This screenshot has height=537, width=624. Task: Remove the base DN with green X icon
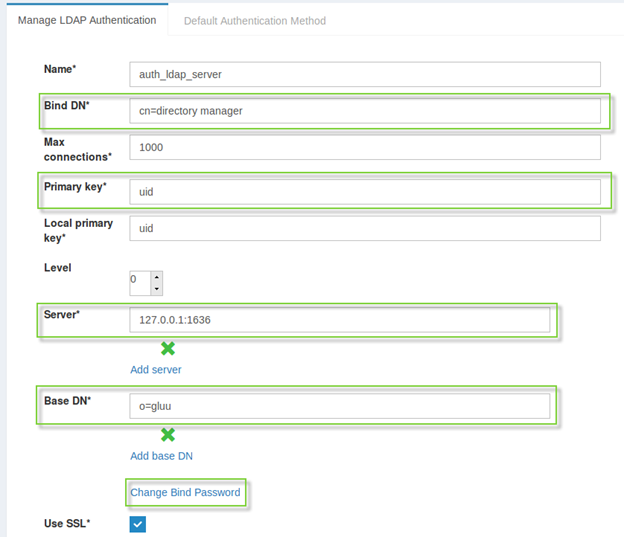pyautogui.click(x=168, y=434)
